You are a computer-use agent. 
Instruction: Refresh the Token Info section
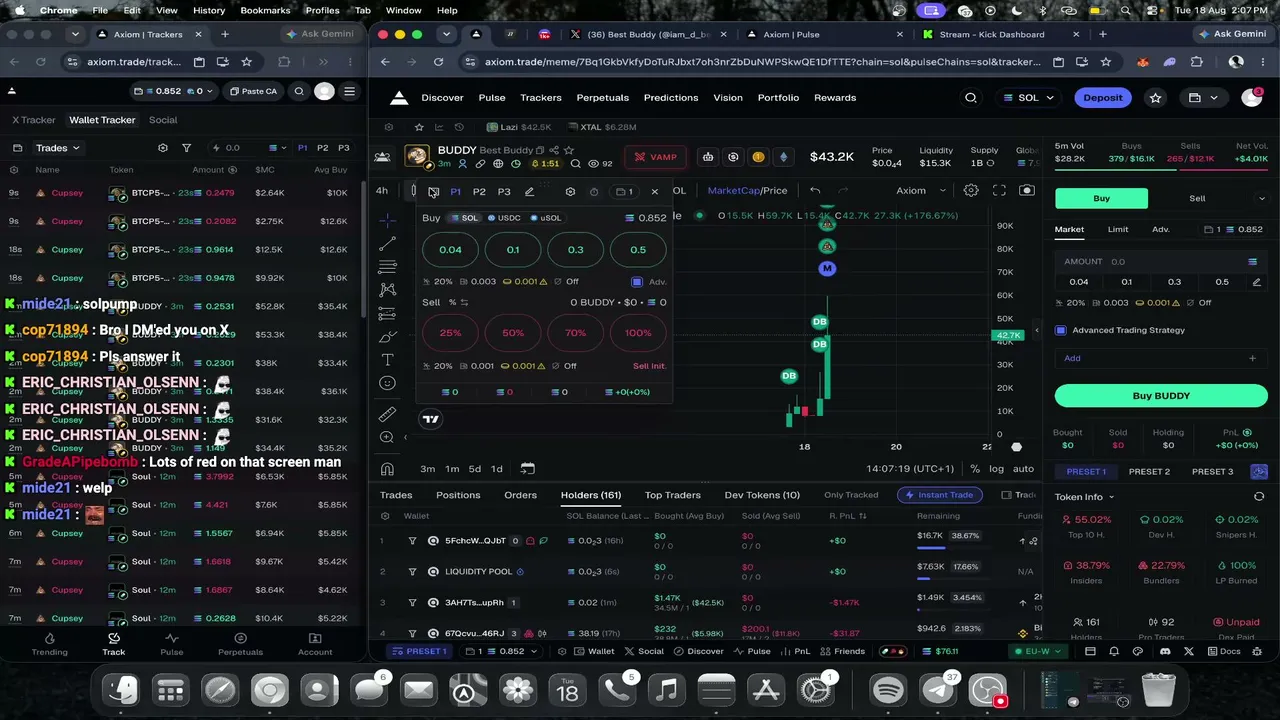click(1259, 497)
